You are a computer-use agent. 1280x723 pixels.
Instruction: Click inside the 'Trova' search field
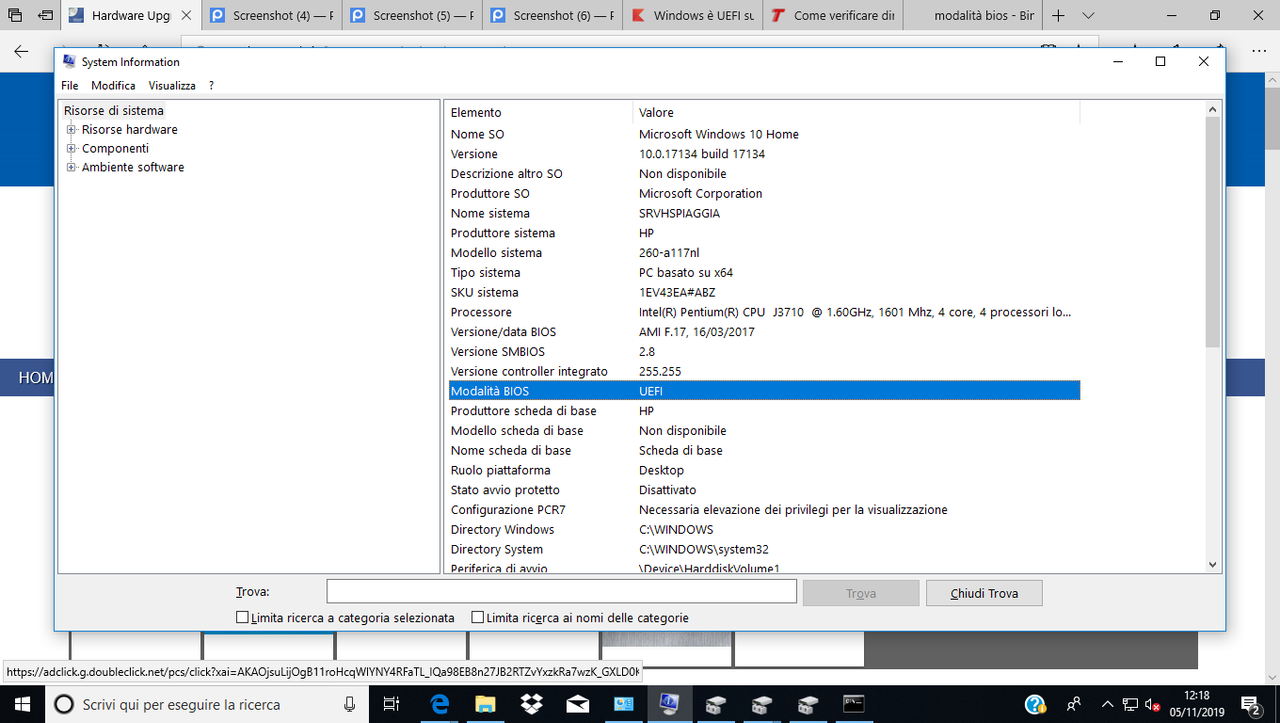(x=560, y=591)
